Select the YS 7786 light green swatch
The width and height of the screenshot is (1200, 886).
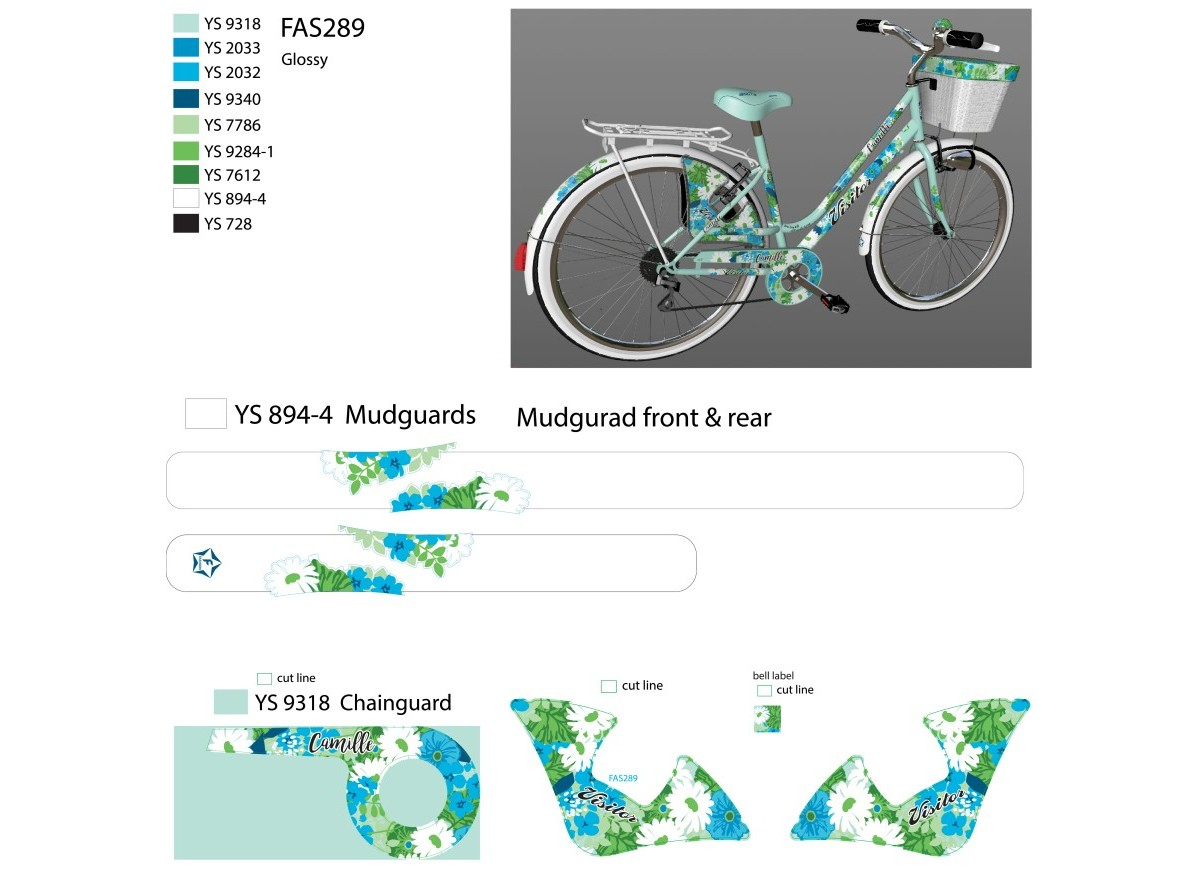click(186, 125)
